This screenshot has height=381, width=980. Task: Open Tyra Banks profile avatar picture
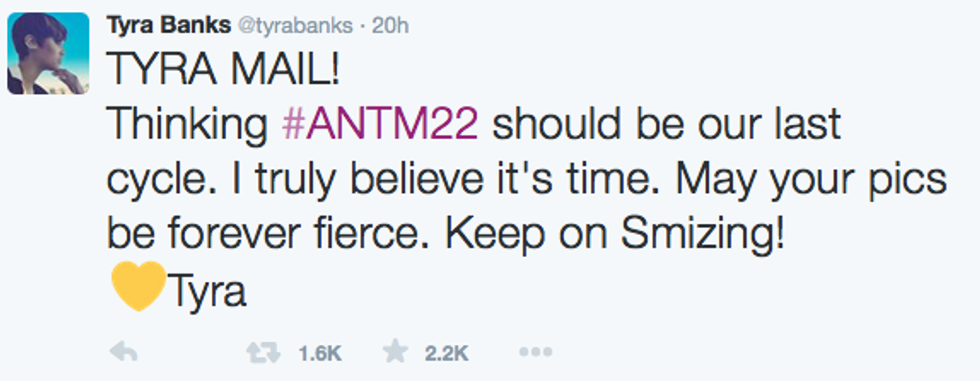click(x=48, y=54)
